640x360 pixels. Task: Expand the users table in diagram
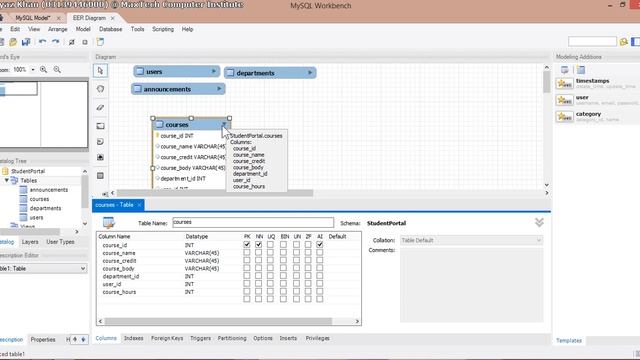click(x=213, y=71)
